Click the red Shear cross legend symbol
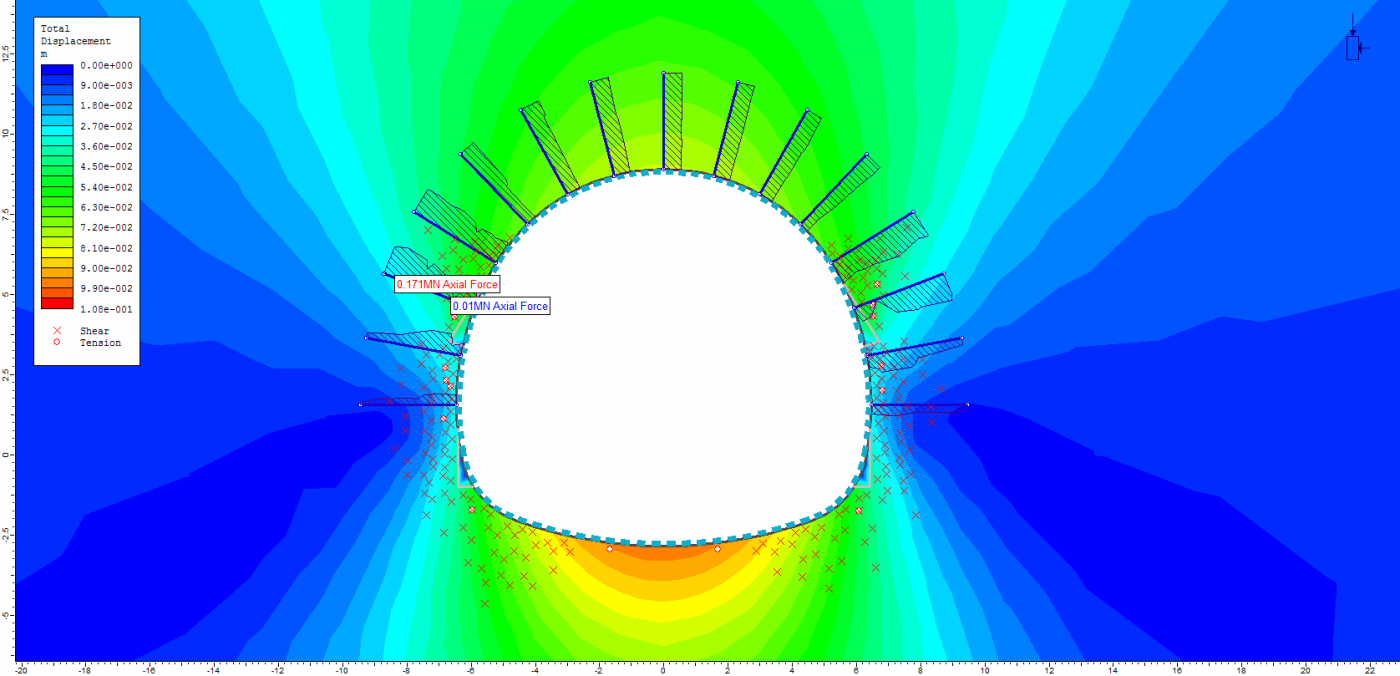Screen dimensions: 1400x676 [57, 331]
